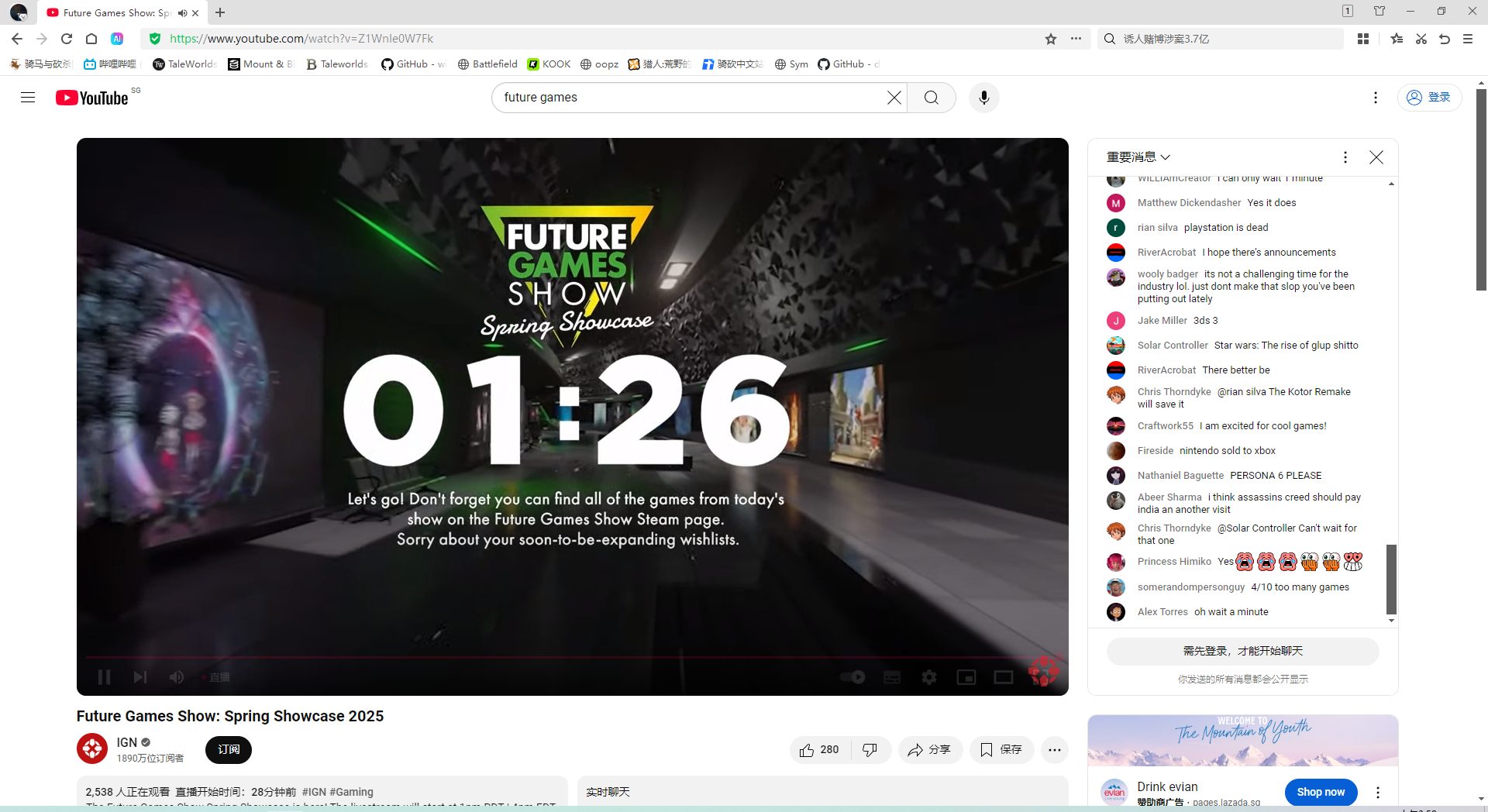Bookmark page with star icon

pyautogui.click(x=1051, y=39)
